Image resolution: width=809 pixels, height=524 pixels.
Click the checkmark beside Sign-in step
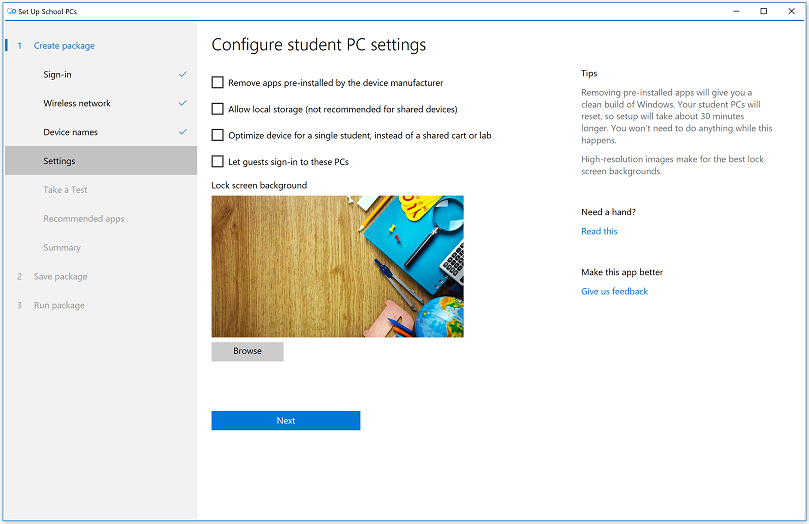point(182,74)
